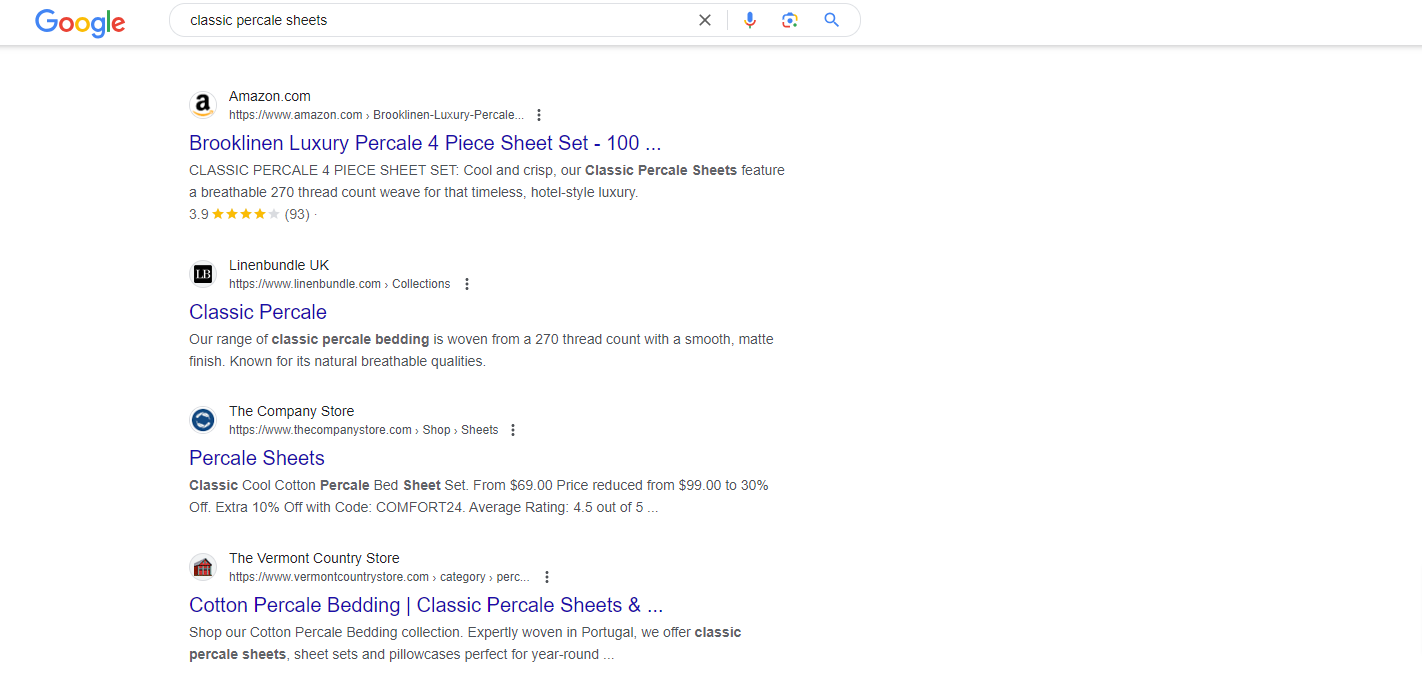Click the snippet mentioning smooth, matte finish
The width and height of the screenshot is (1422, 681).
click(x=481, y=350)
